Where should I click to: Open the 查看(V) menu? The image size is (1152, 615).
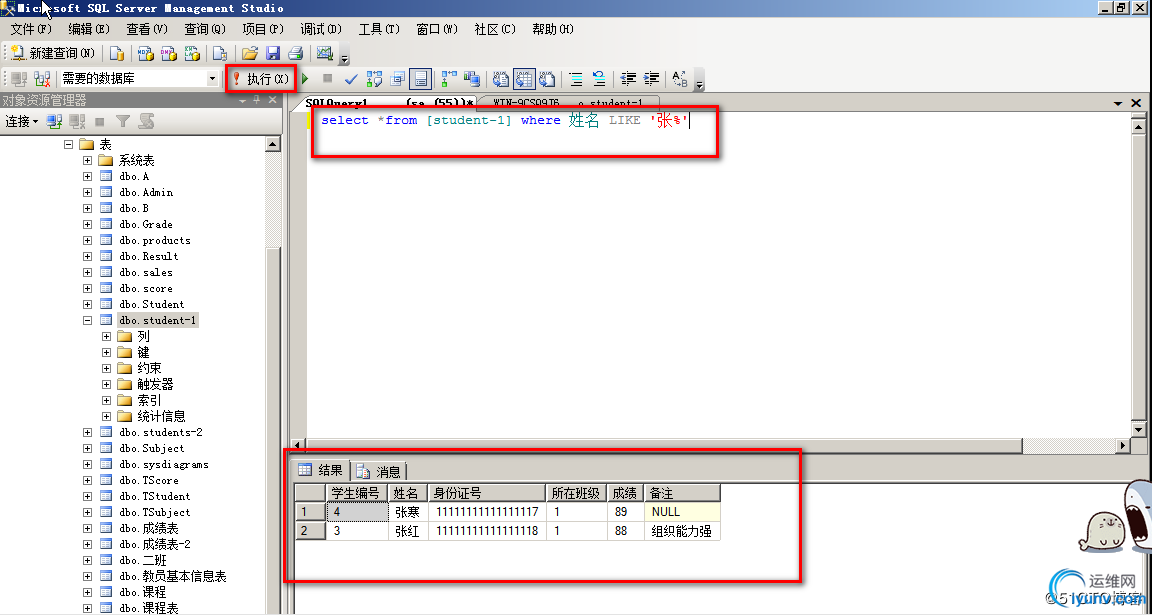[147, 29]
